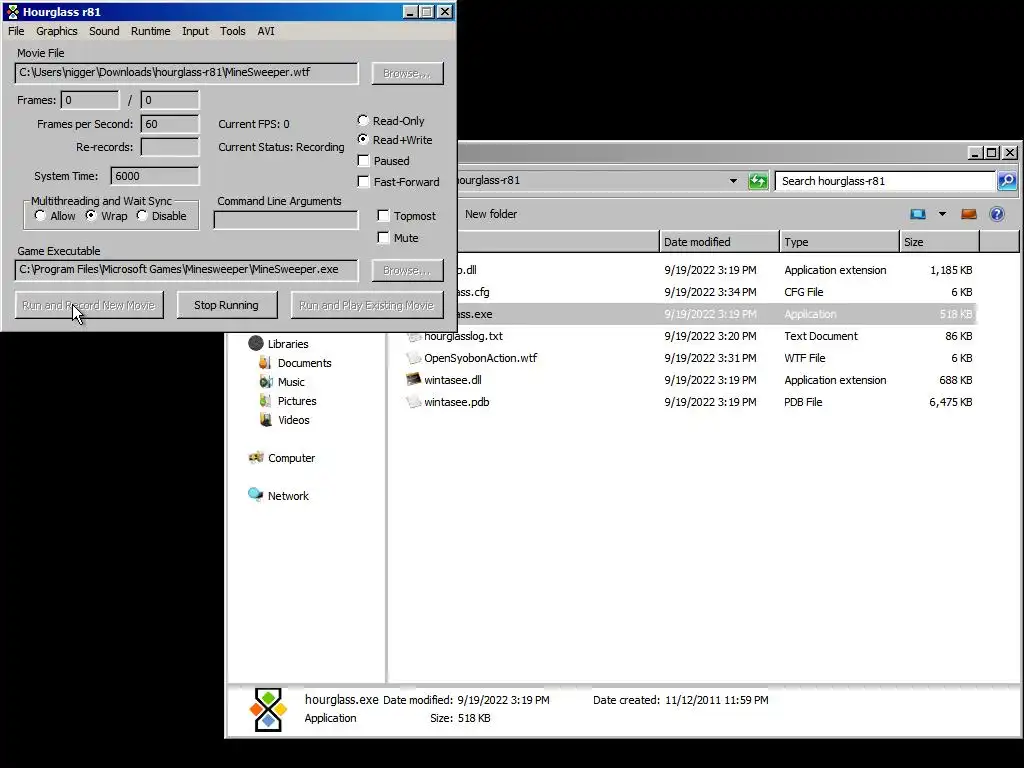The height and width of the screenshot is (768, 1024).
Task: Open the Input menu
Action: pyautogui.click(x=195, y=31)
